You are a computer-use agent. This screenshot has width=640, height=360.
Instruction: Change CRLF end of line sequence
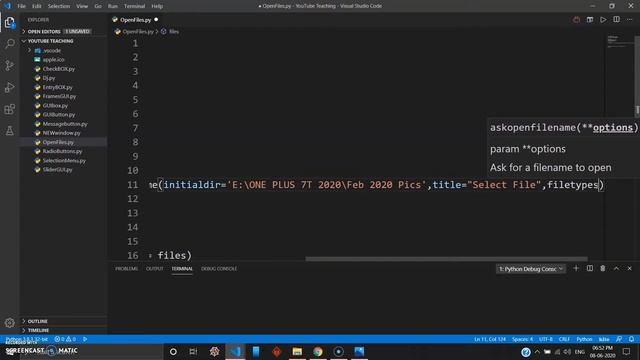[564, 339]
